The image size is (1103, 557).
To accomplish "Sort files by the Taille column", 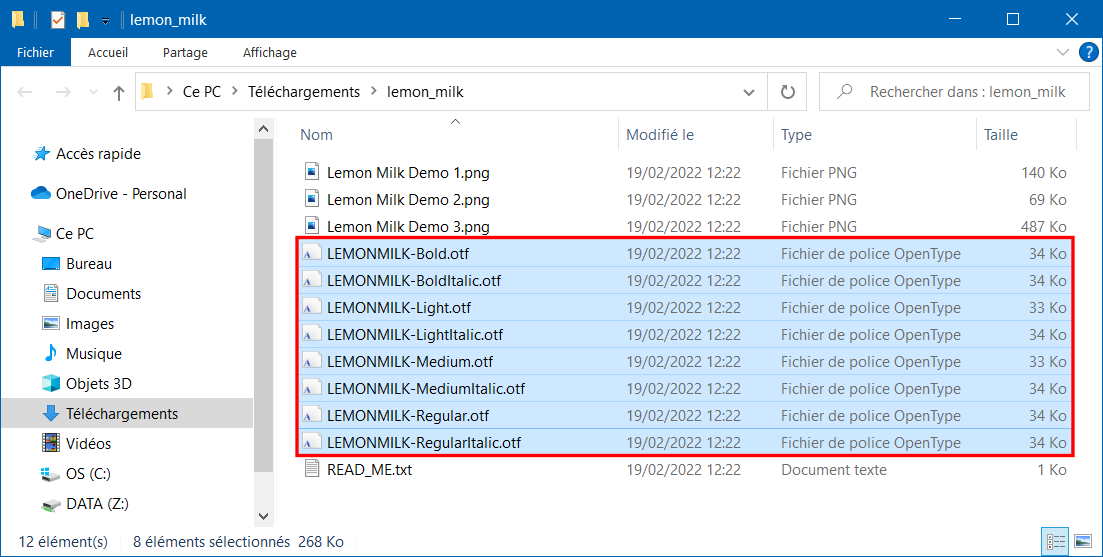I will click(x=1000, y=134).
